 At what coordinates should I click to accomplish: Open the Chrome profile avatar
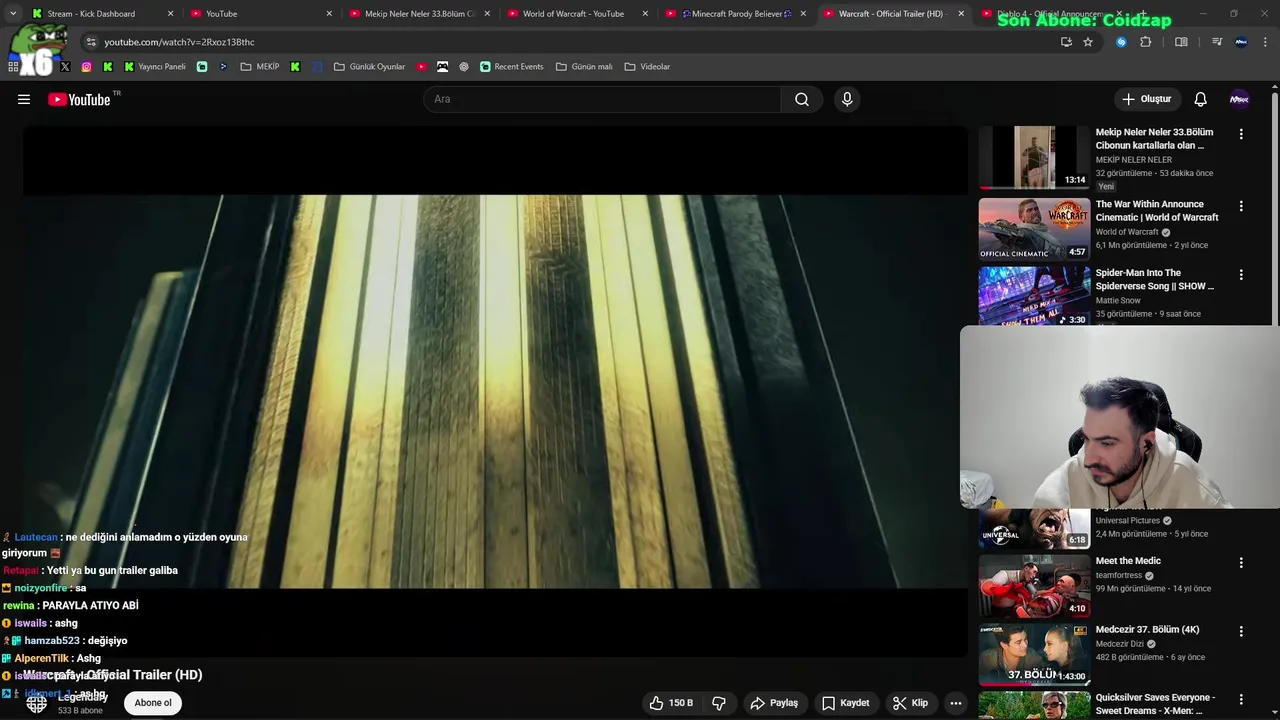[x=1241, y=42]
